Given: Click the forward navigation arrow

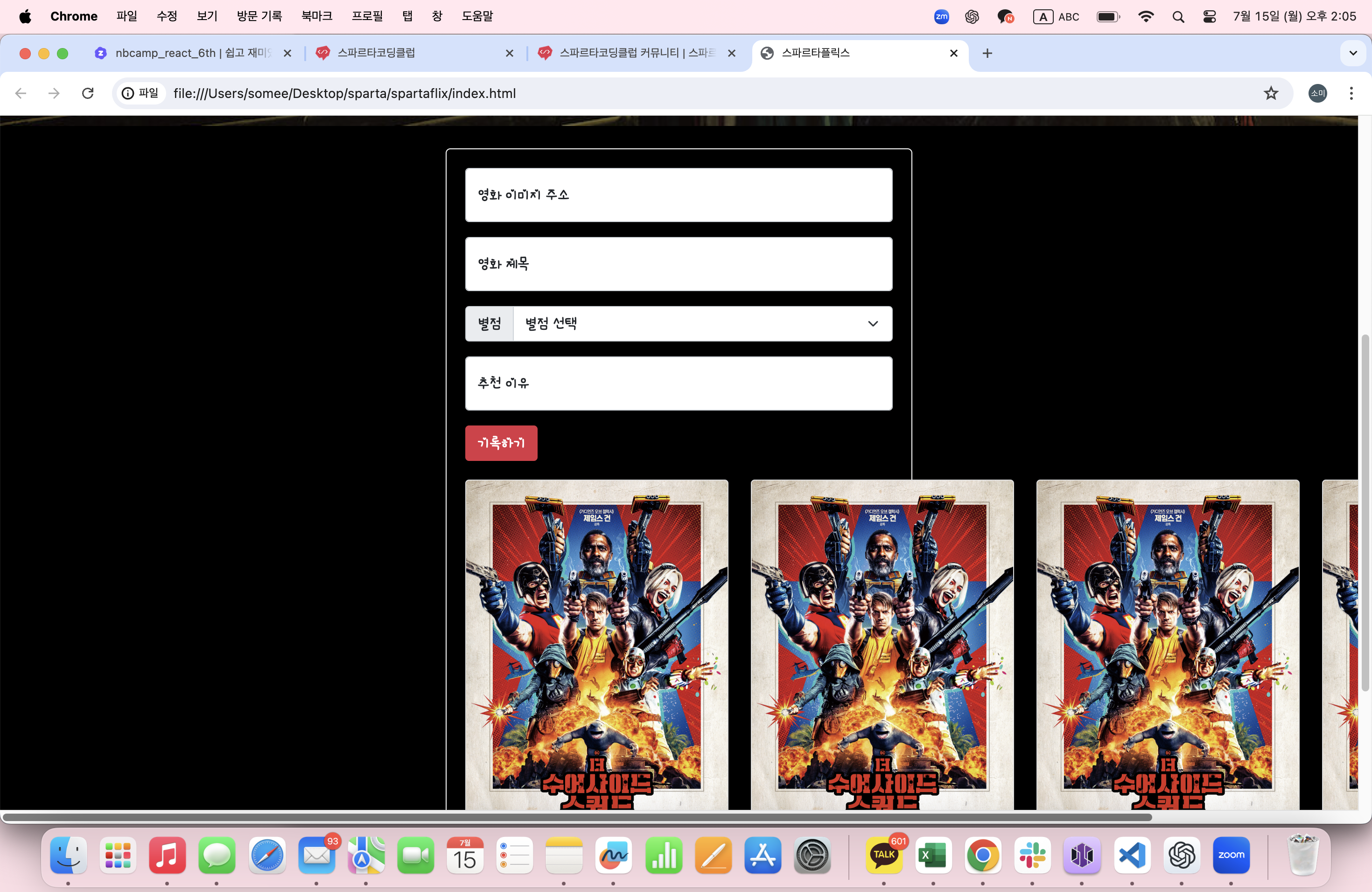Looking at the screenshot, I should 54,93.
